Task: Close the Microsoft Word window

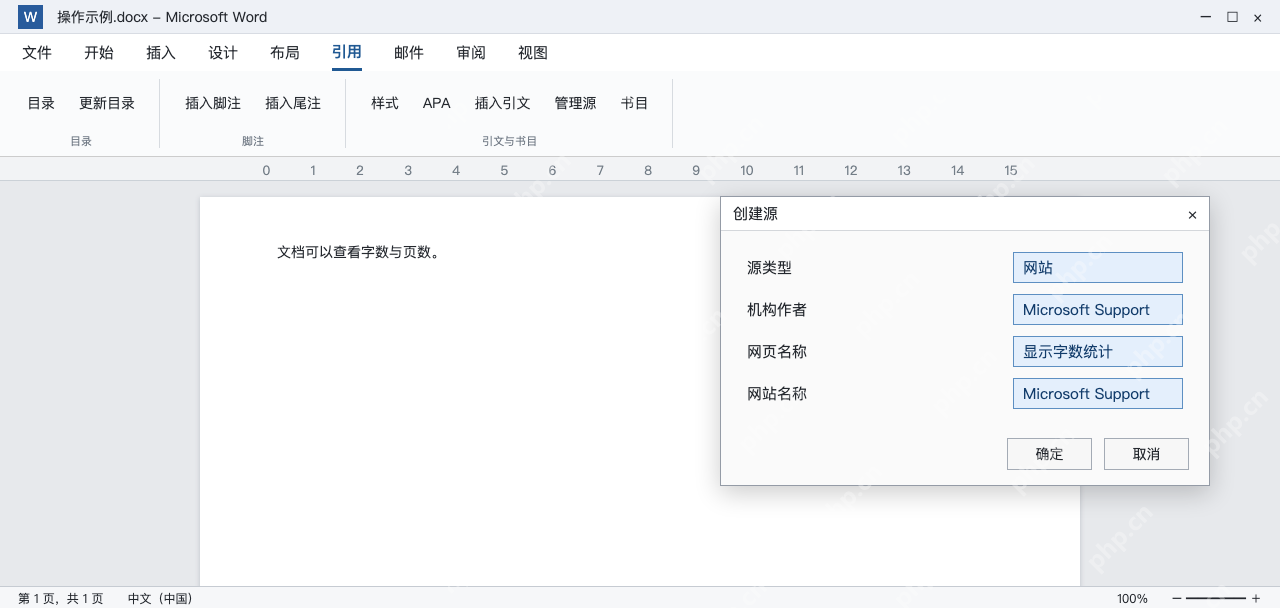Action: tap(1258, 17)
